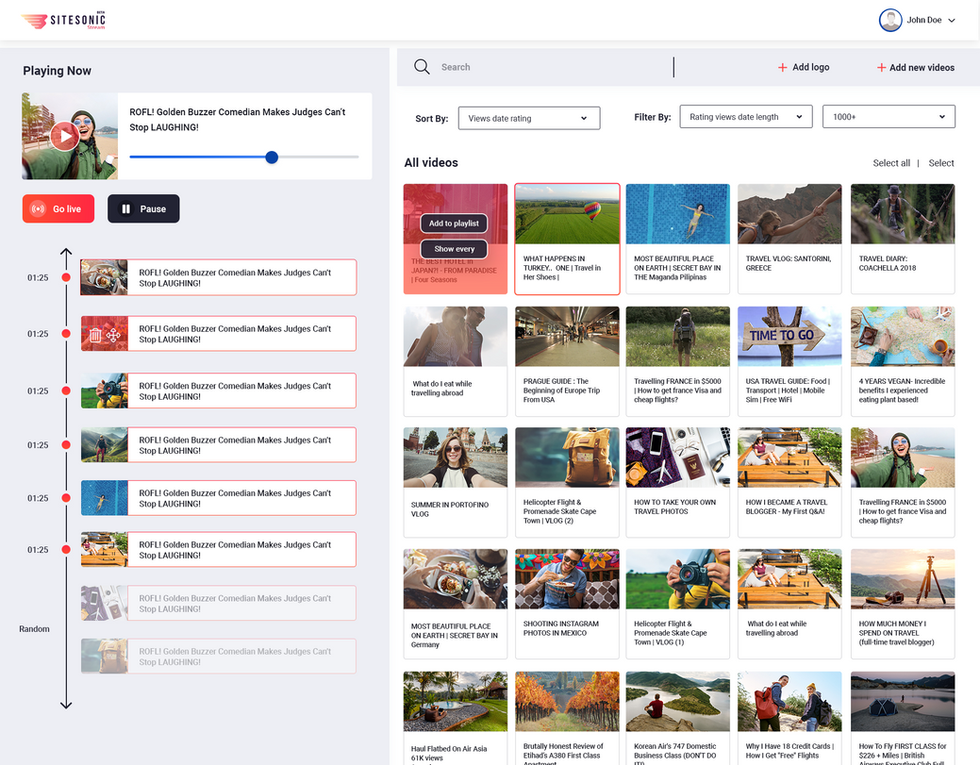Select the playlist row with the mountain hiker thumbnail
The height and width of the screenshot is (765, 980).
tap(219, 445)
